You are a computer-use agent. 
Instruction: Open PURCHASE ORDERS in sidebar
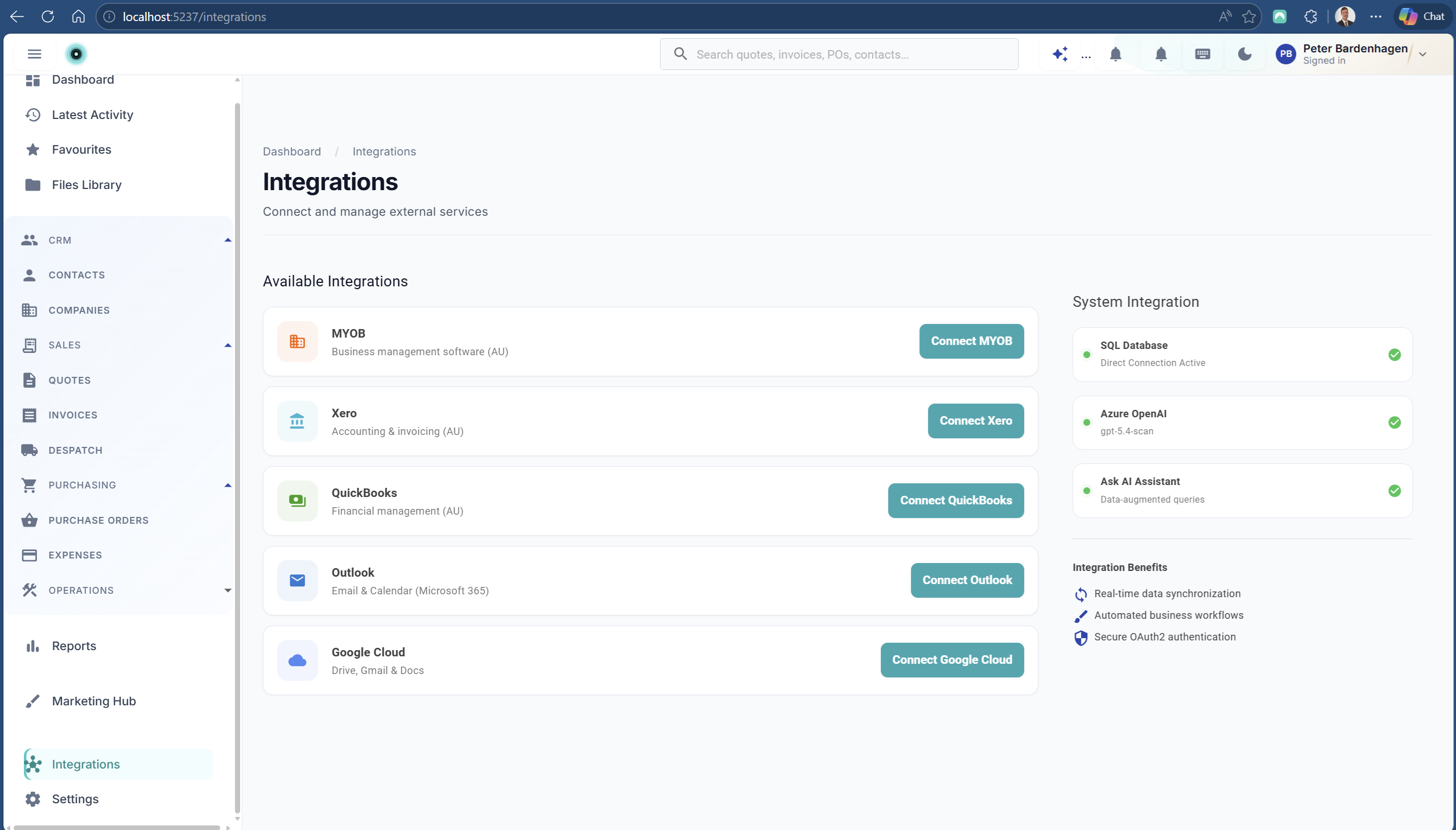[98, 520]
